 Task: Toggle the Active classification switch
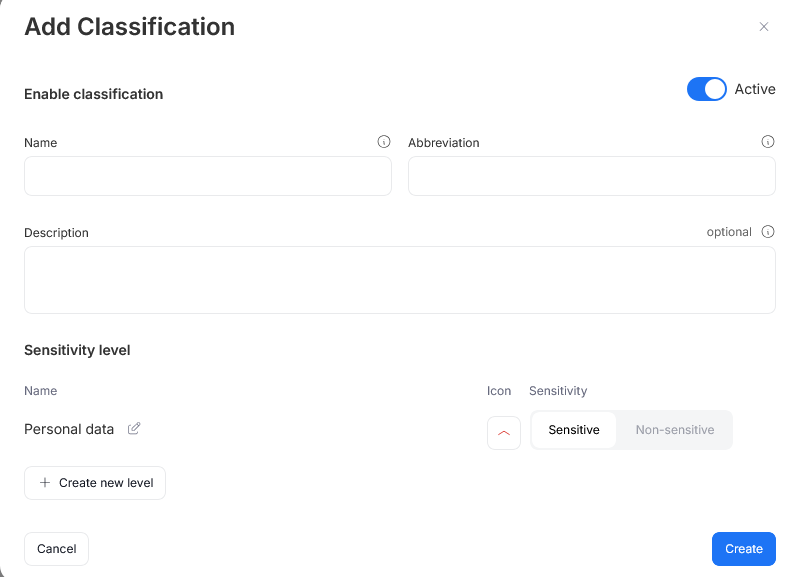pos(706,89)
